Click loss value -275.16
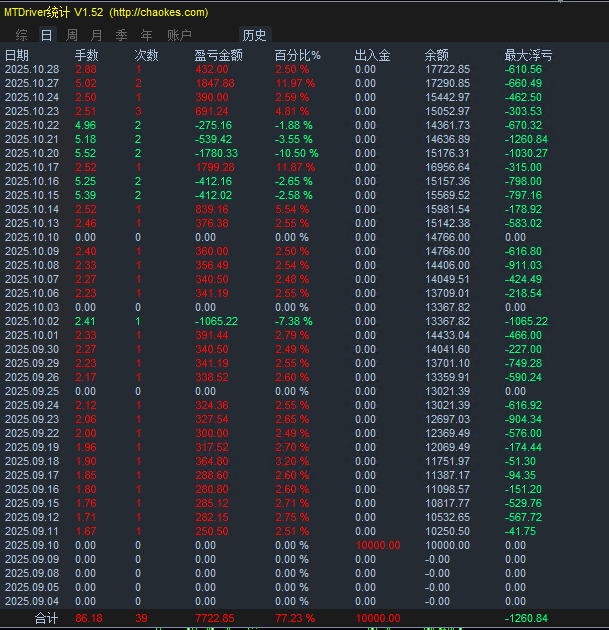Image resolution: width=609 pixels, height=630 pixels. click(213, 125)
